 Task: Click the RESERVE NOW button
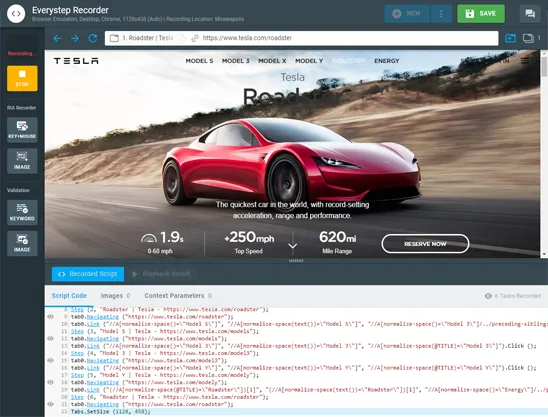tap(425, 244)
